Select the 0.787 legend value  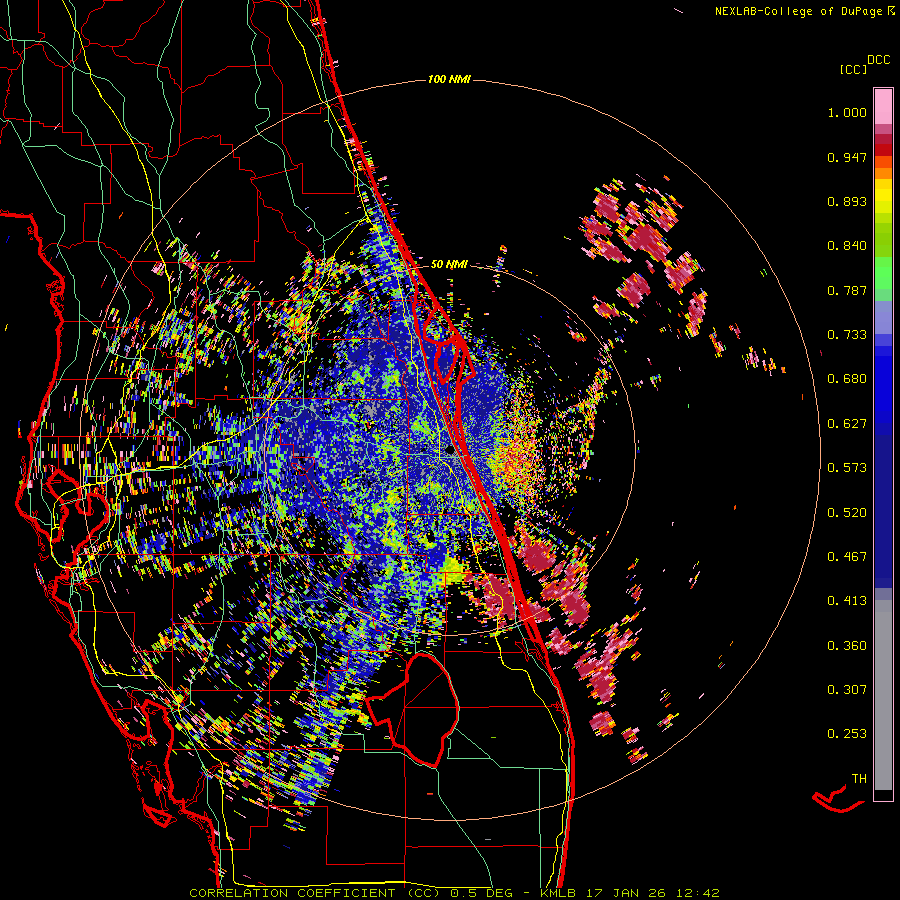[x=847, y=290]
